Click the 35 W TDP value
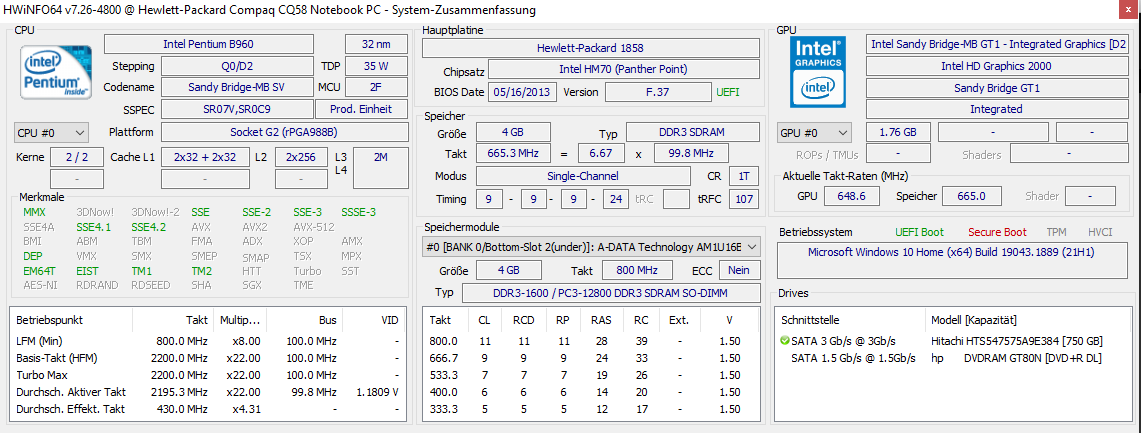Viewport: 1141px width, 433px height. [375, 66]
